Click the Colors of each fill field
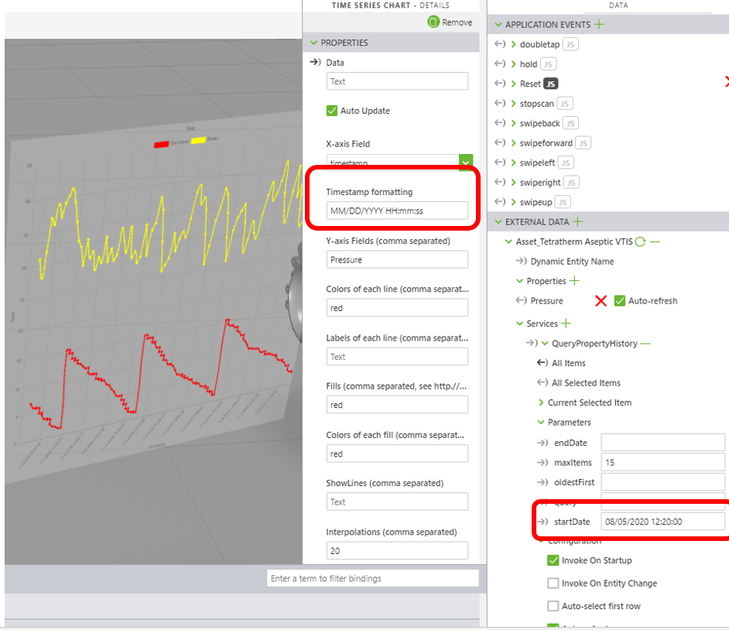Screen dimensions: 729x630 point(397,453)
